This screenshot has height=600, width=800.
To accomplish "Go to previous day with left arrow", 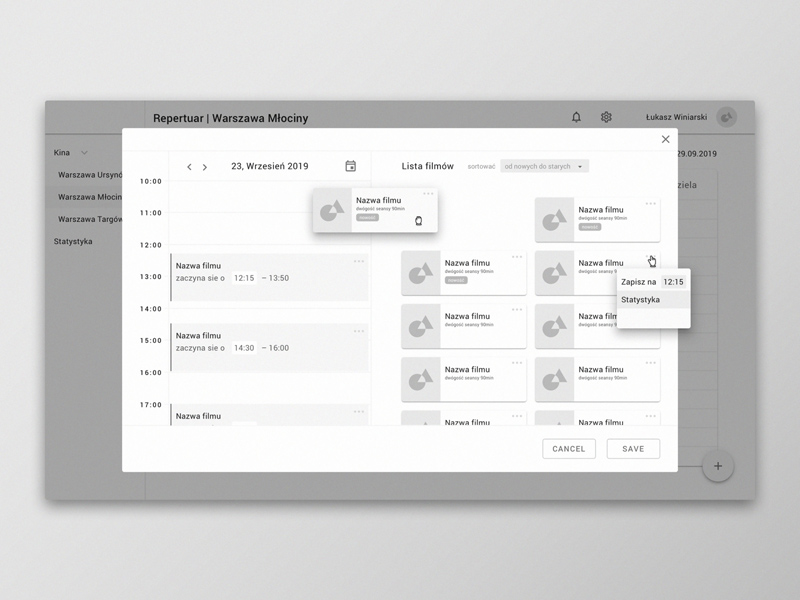I will pos(190,167).
